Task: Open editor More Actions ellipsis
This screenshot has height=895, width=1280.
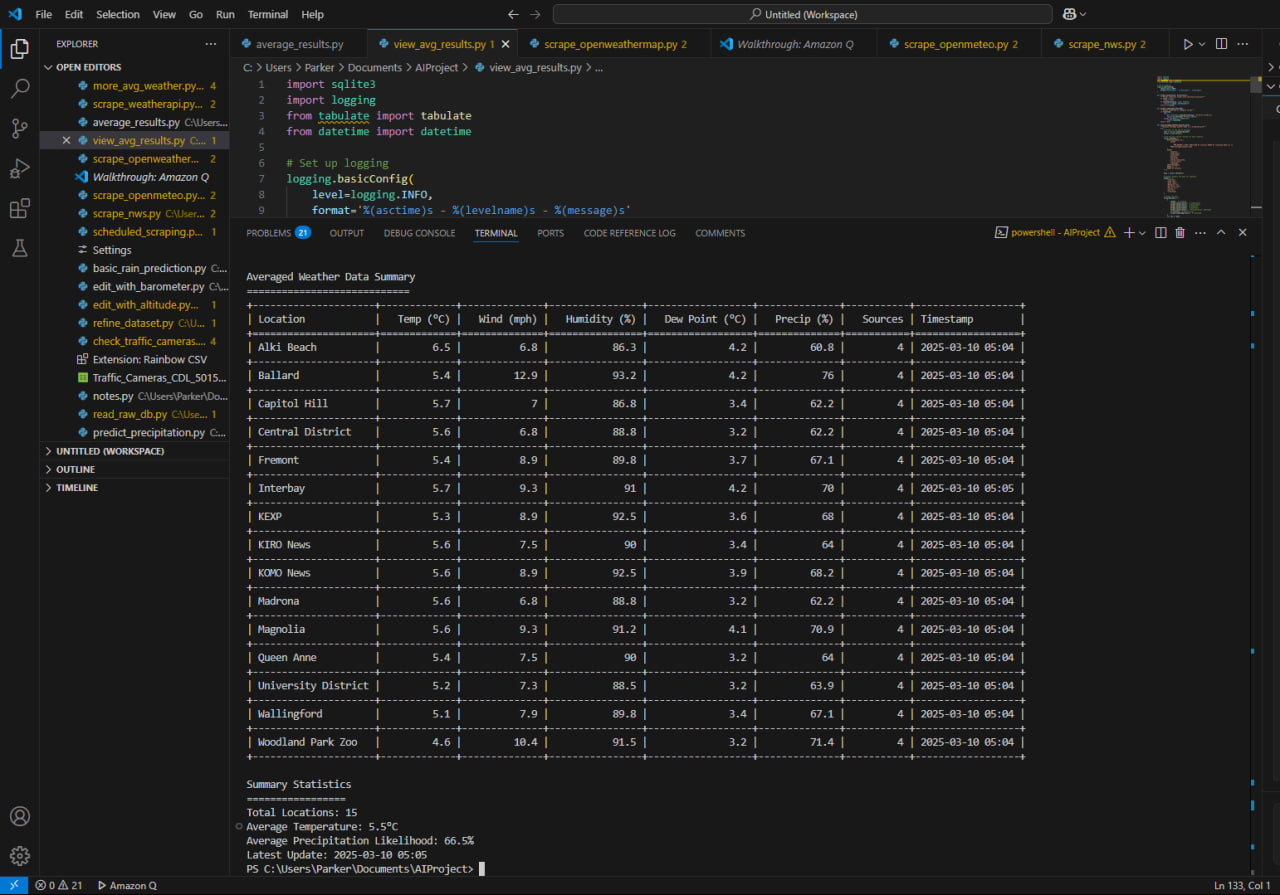Action: coord(1243,44)
